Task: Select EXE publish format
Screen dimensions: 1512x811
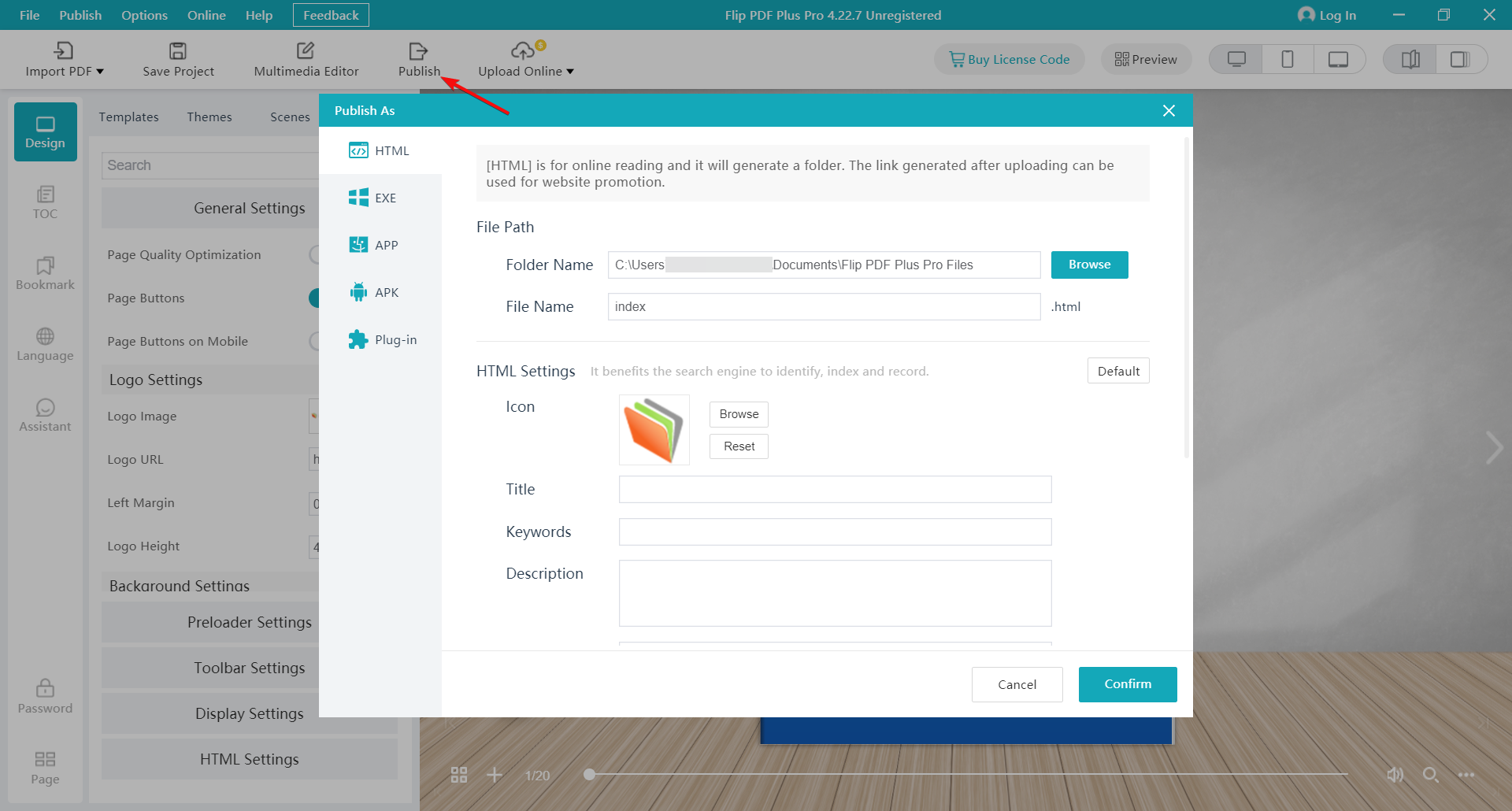Action: [380, 198]
